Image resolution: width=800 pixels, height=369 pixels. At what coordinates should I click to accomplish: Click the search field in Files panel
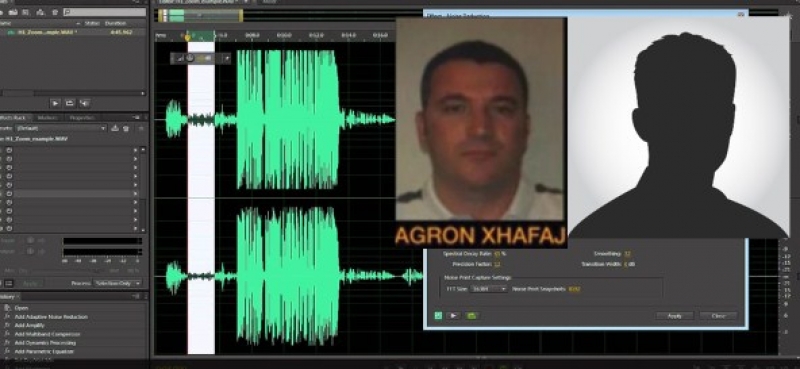104,12
